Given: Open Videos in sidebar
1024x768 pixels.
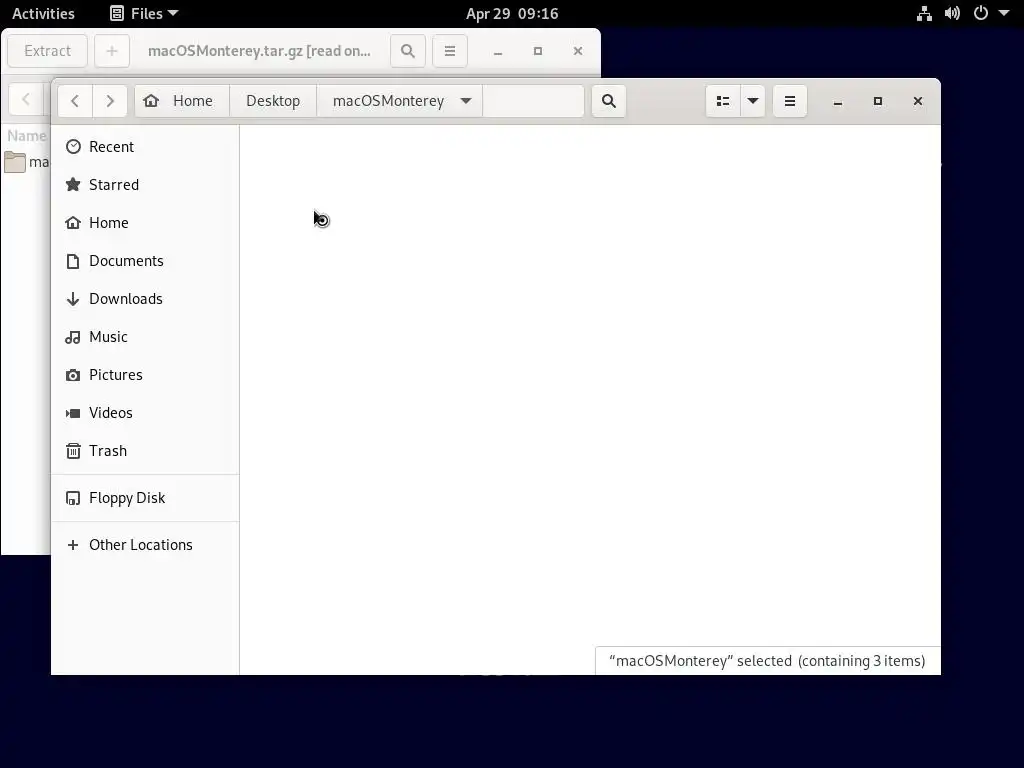Looking at the screenshot, I should click(145, 413).
